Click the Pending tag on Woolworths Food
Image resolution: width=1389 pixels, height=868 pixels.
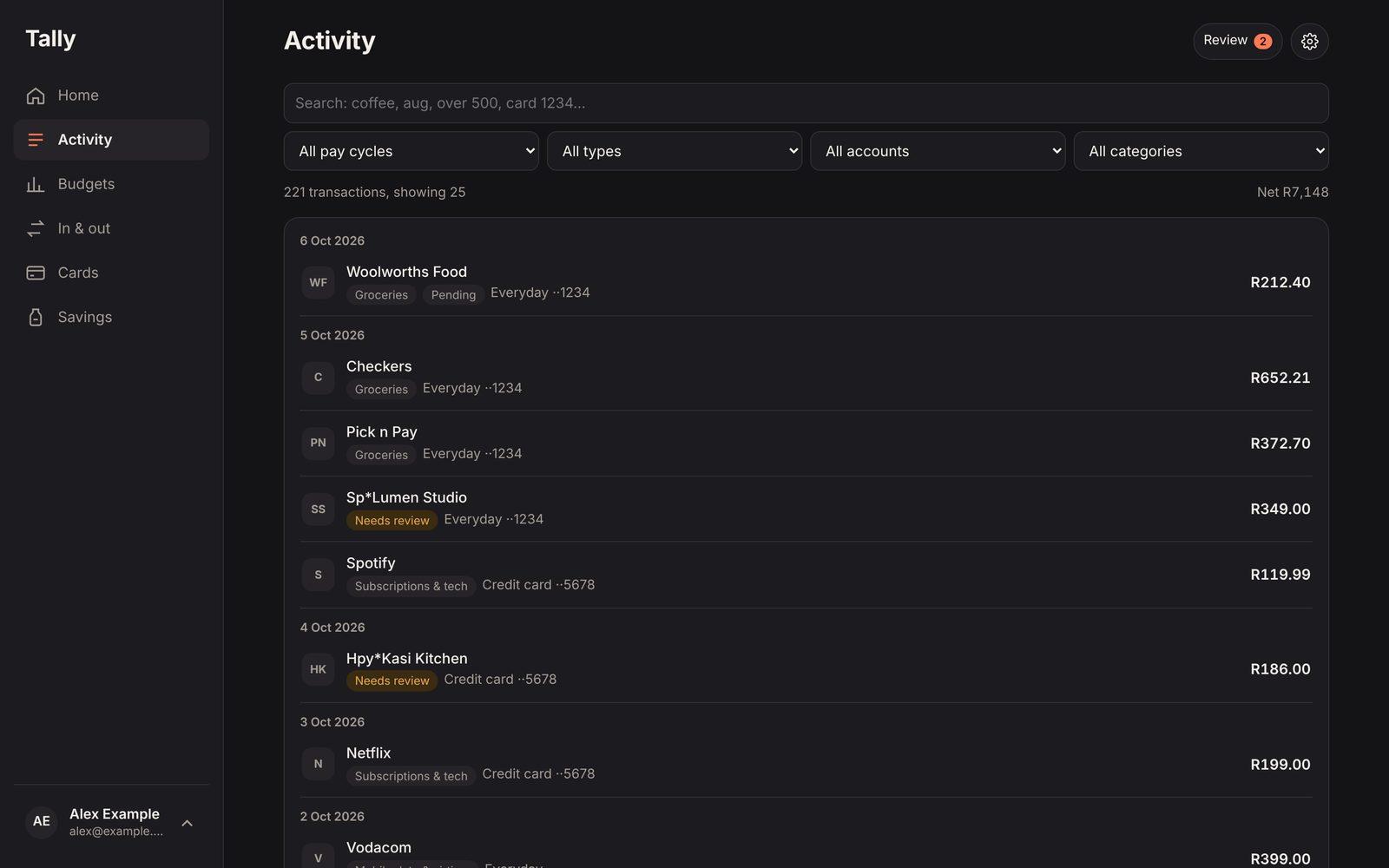(x=453, y=295)
